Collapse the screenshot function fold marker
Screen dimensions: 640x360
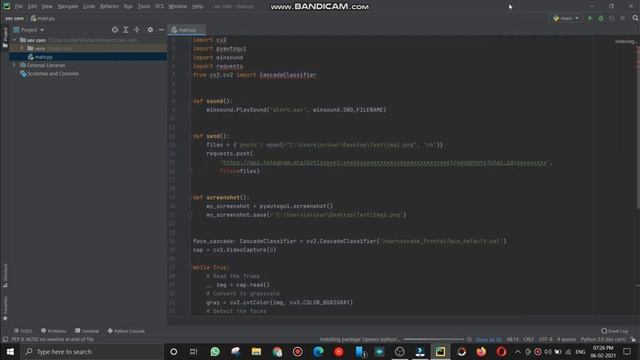(x=190, y=198)
